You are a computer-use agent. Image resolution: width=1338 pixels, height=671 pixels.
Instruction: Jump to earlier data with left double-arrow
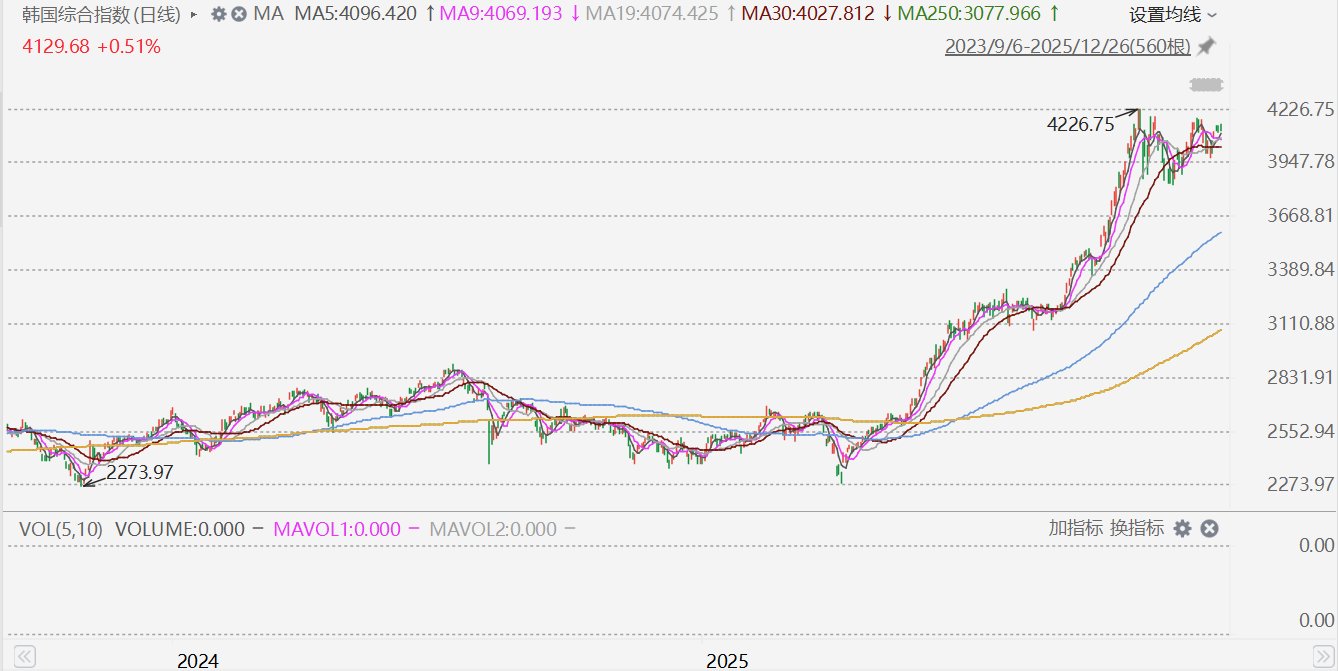coord(24,658)
